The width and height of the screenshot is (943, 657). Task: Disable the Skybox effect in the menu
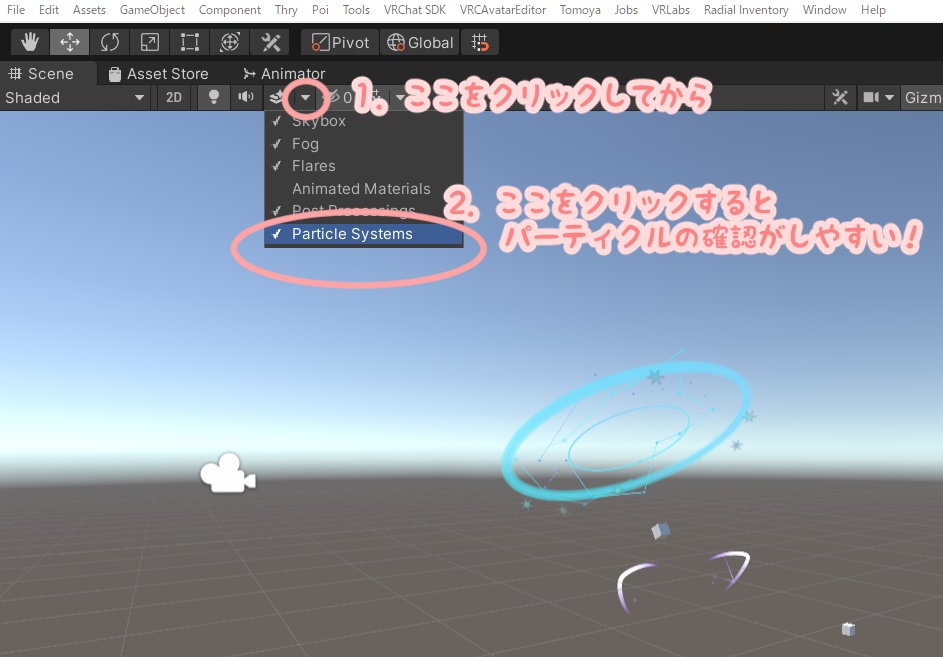(318, 120)
